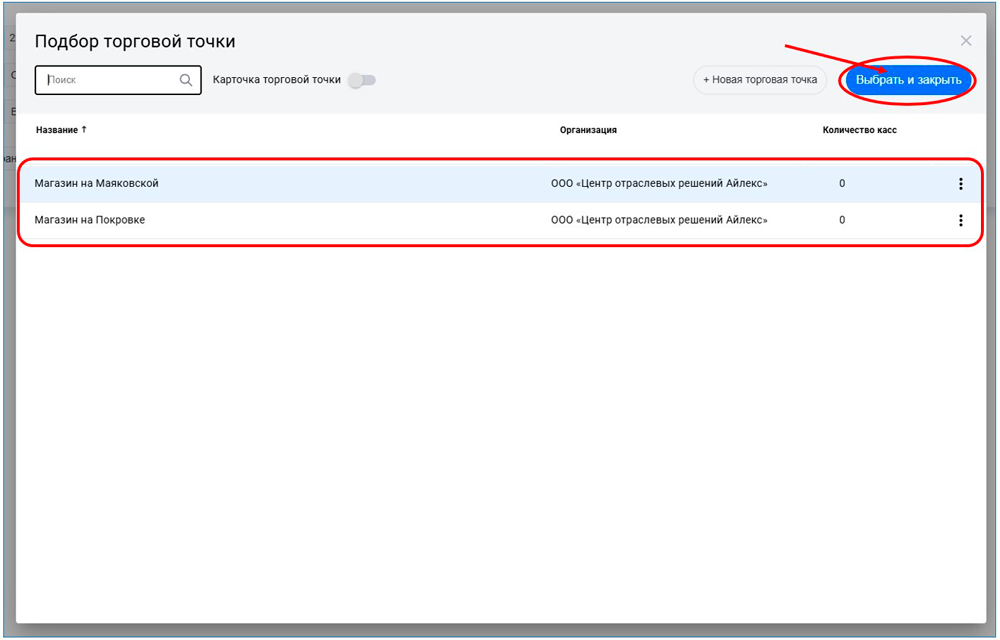
Task: Close the Подбор торговой точки dialog
Action: click(966, 41)
